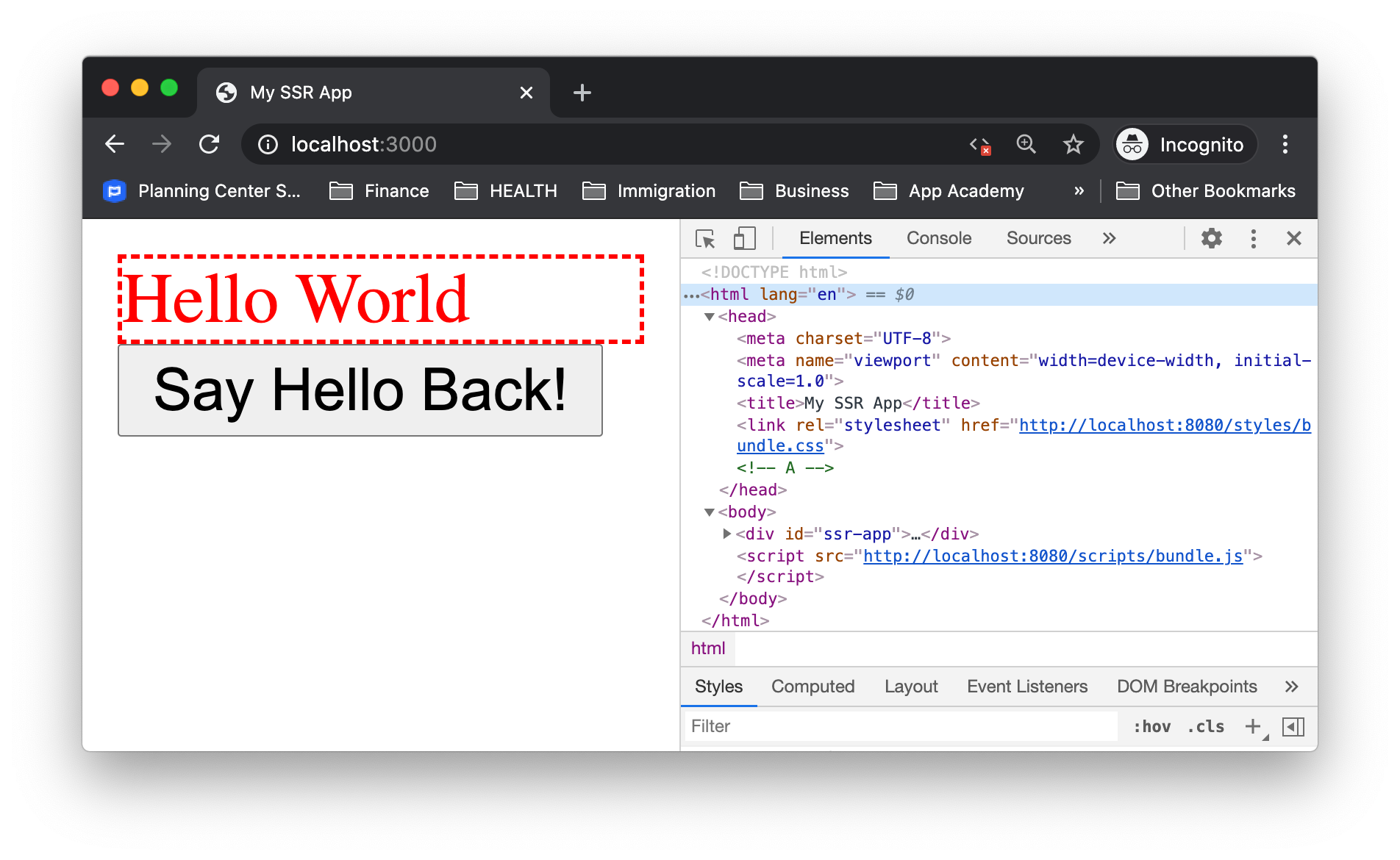Open the HEALTH bookmarks folder
The height and width of the screenshot is (860, 1400).
coord(506,191)
